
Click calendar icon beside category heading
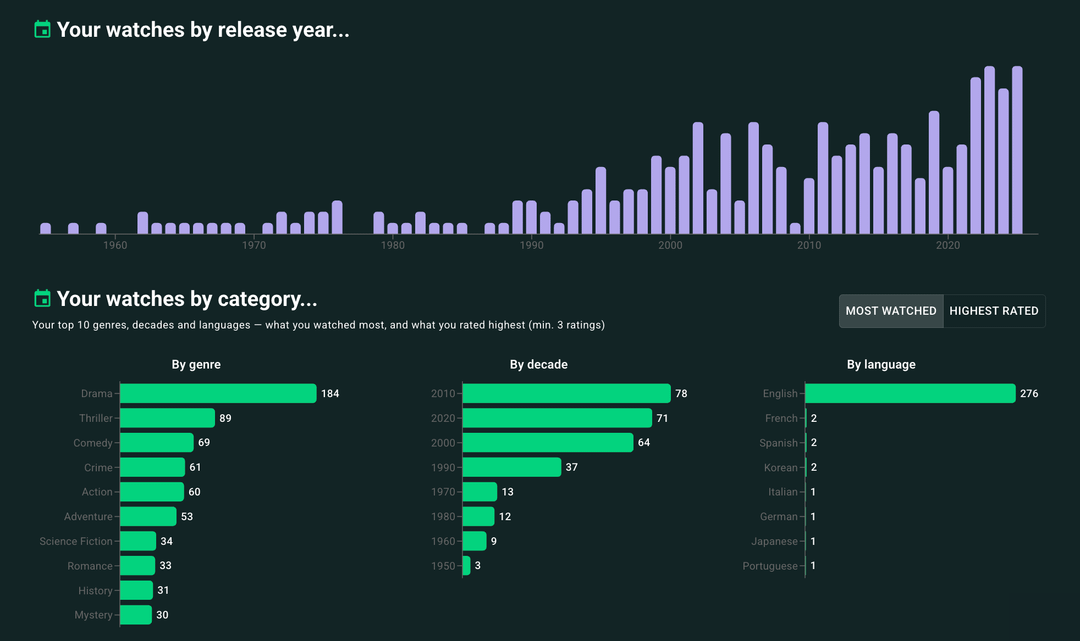pos(42,299)
